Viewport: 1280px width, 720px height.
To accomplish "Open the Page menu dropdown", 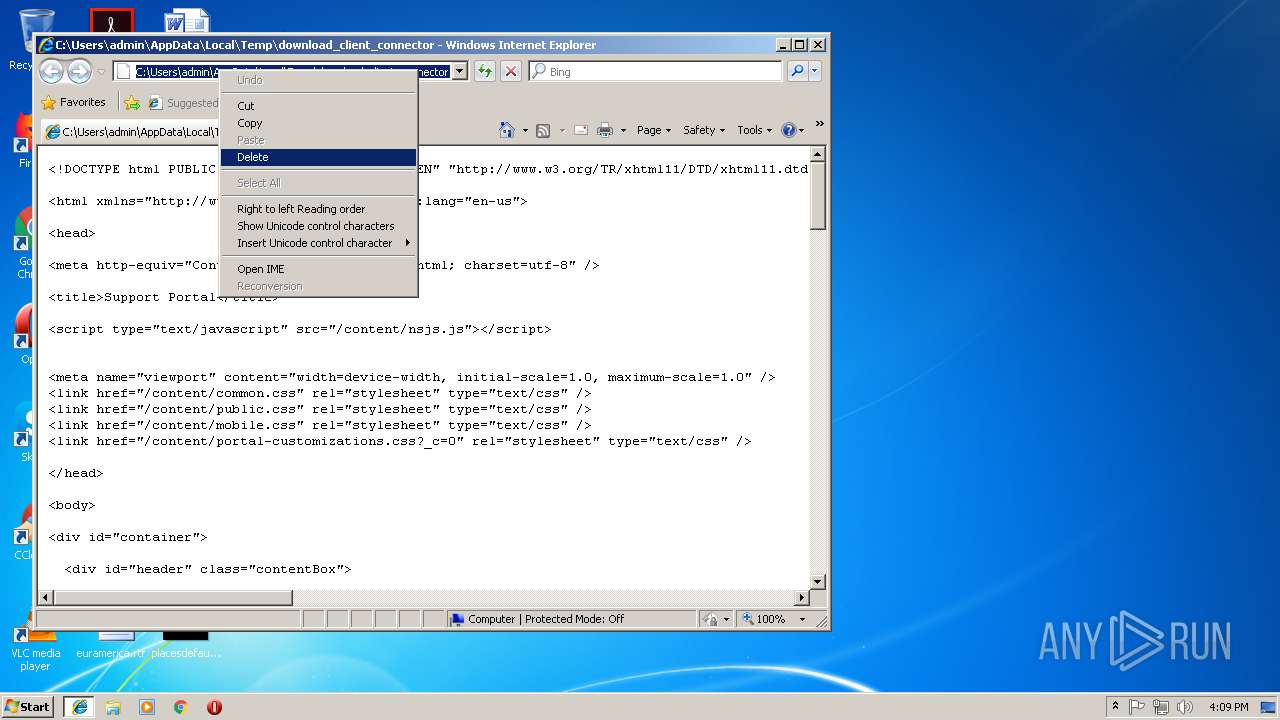I will pyautogui.click(x=653, y=130).
